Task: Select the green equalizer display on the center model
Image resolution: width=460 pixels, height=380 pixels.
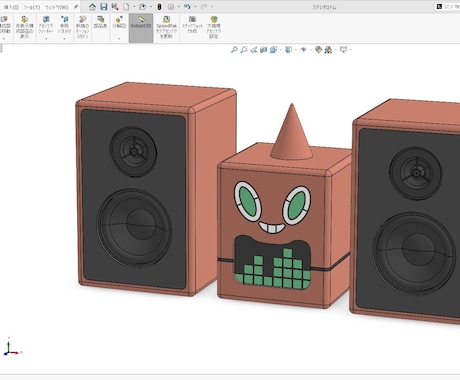Action: [273, 262]
